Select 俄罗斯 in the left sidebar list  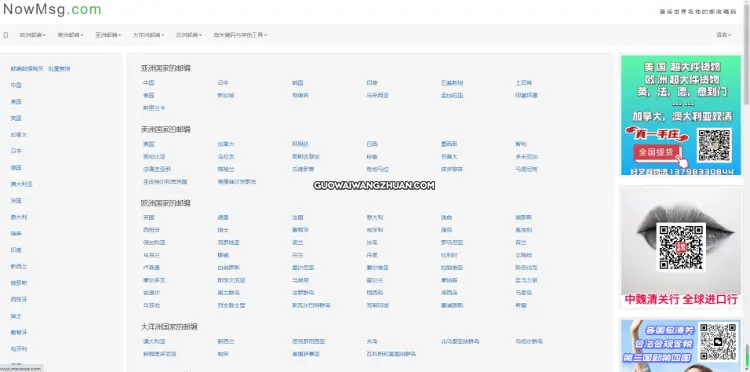point(19,283)
